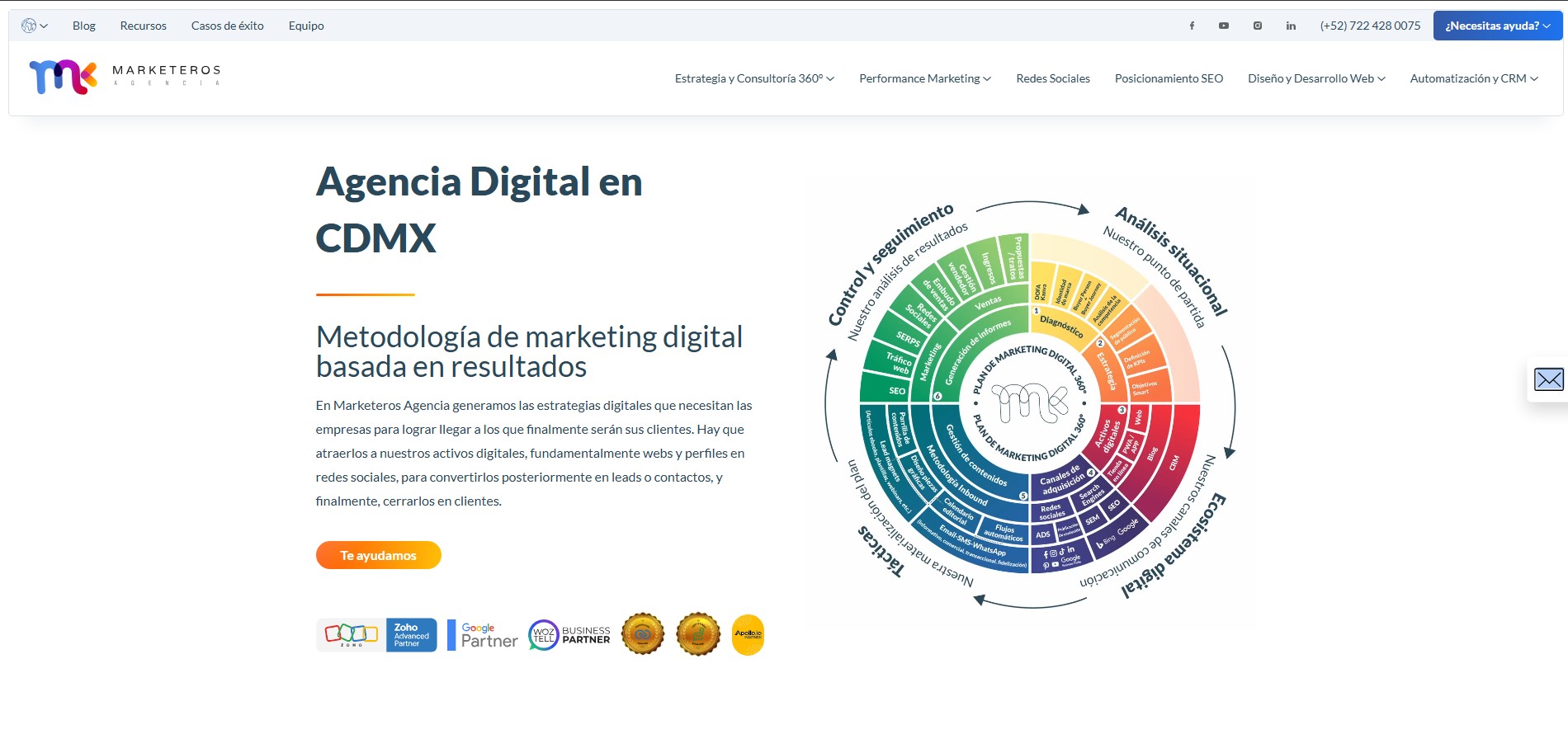The width and height of the screenshot is (1568, 753).
Task: Expand Estrategia y Consultoría 360° menu
Action: pyautogui.click(x=754, y=78)
